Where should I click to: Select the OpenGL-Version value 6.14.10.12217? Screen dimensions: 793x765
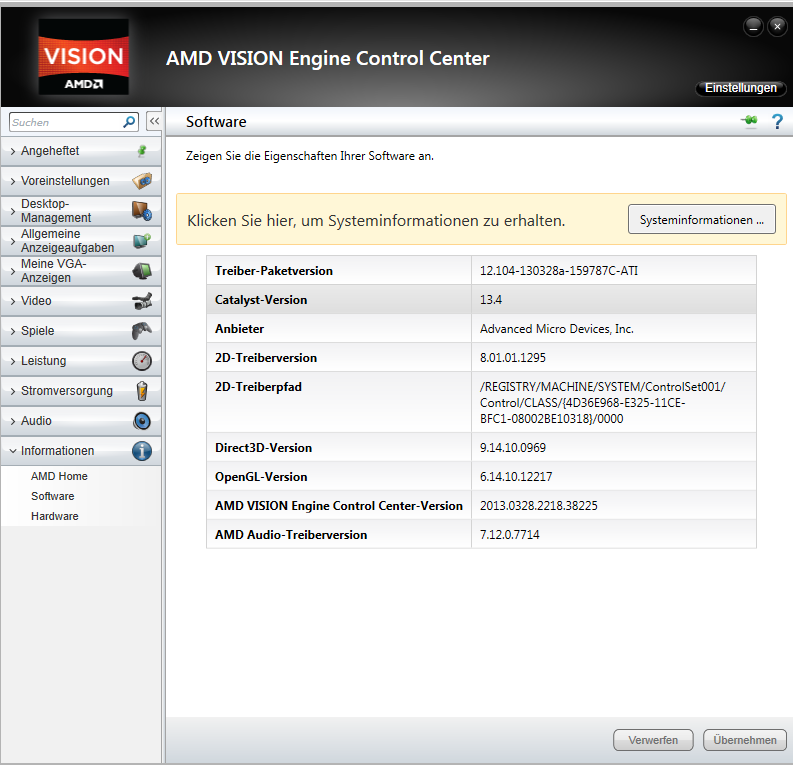point(516,477)
